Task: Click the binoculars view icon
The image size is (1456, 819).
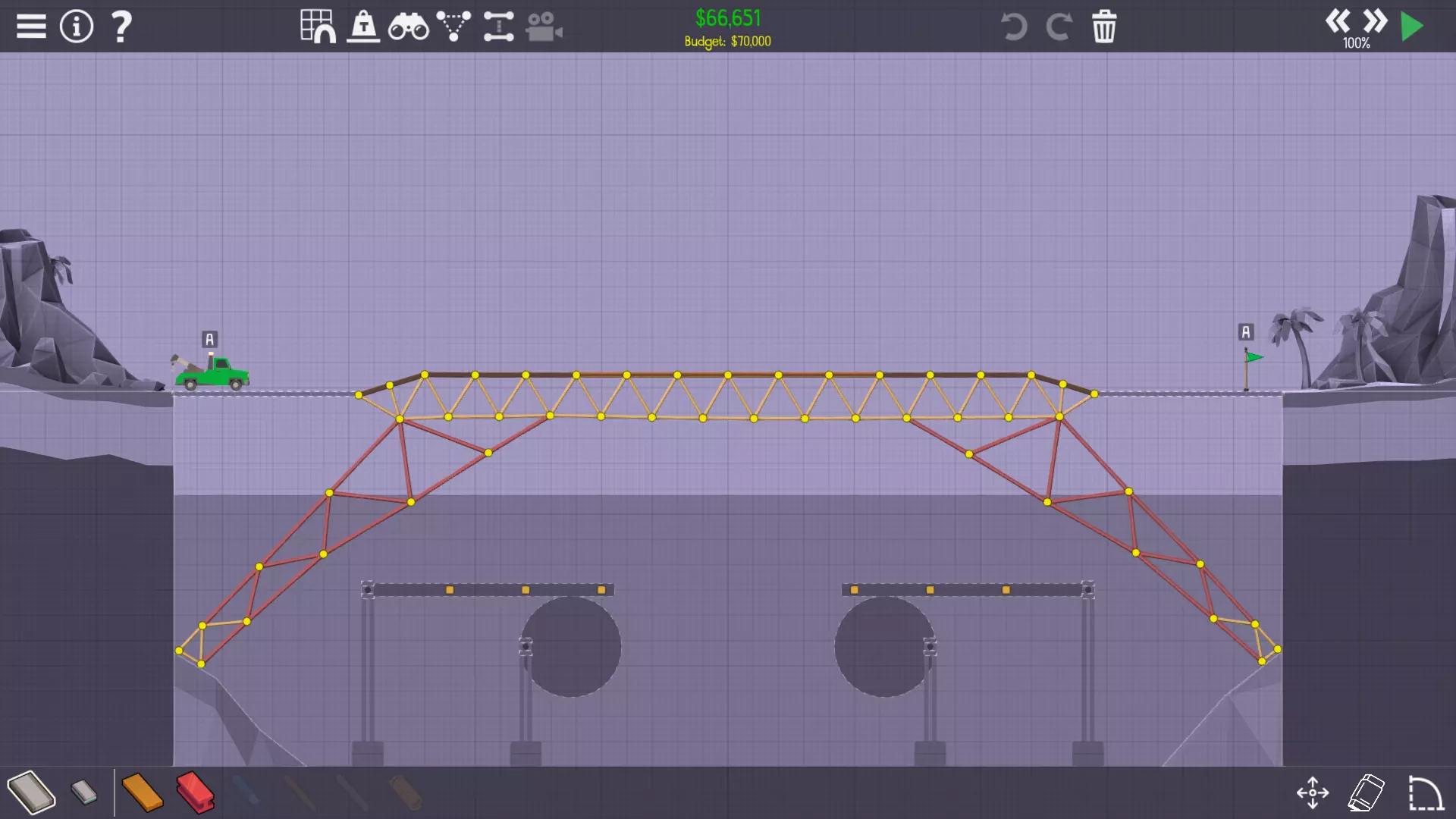Action: click(x=408, y=27)
